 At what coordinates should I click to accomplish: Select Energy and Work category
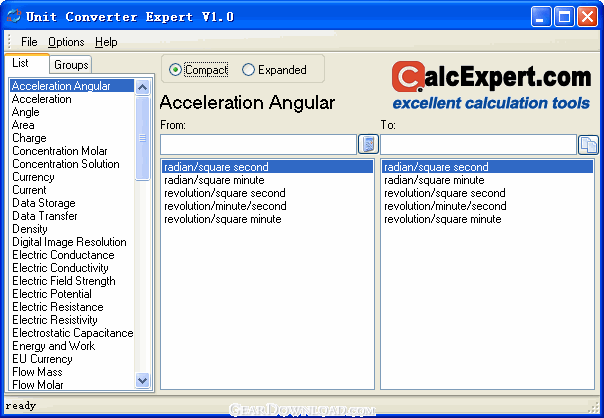(x=72, y=346)
